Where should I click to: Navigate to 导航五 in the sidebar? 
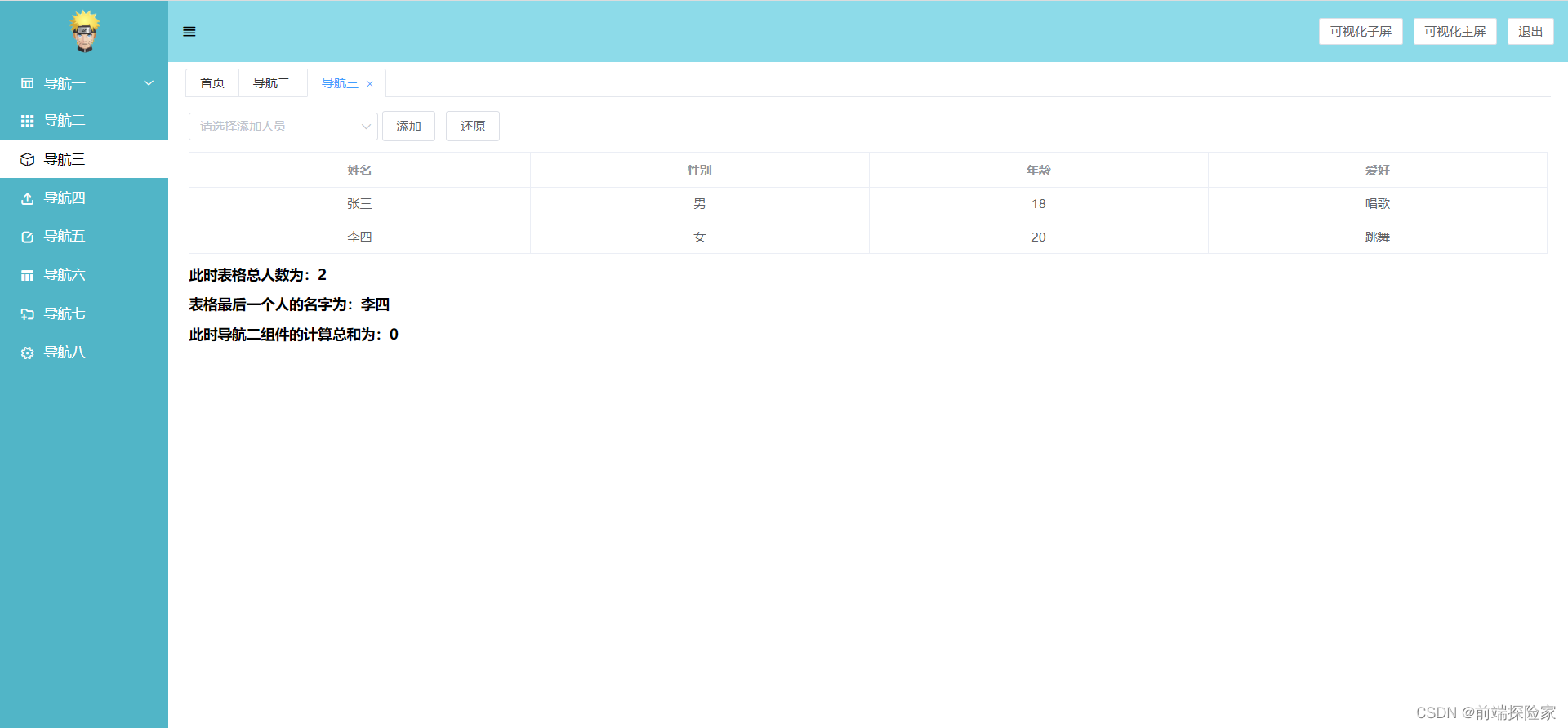pos(84,237)
